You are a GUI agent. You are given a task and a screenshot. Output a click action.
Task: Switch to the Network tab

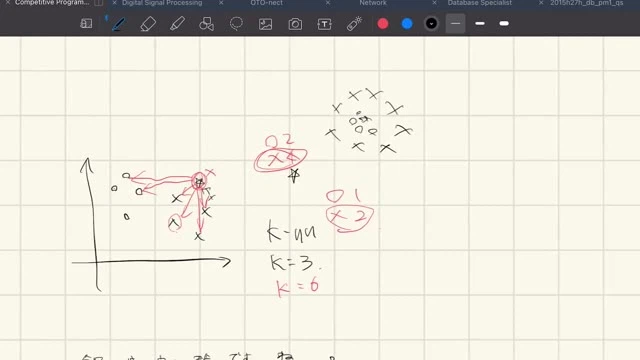pyautogui.click(x=373, y=3)
